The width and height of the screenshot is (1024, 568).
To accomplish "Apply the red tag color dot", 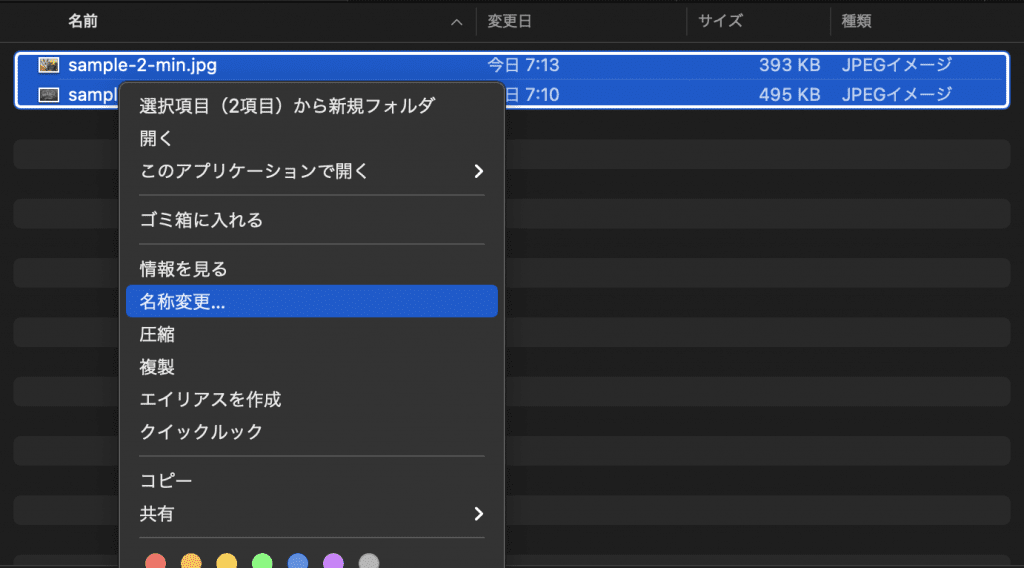I will [155, 561].
